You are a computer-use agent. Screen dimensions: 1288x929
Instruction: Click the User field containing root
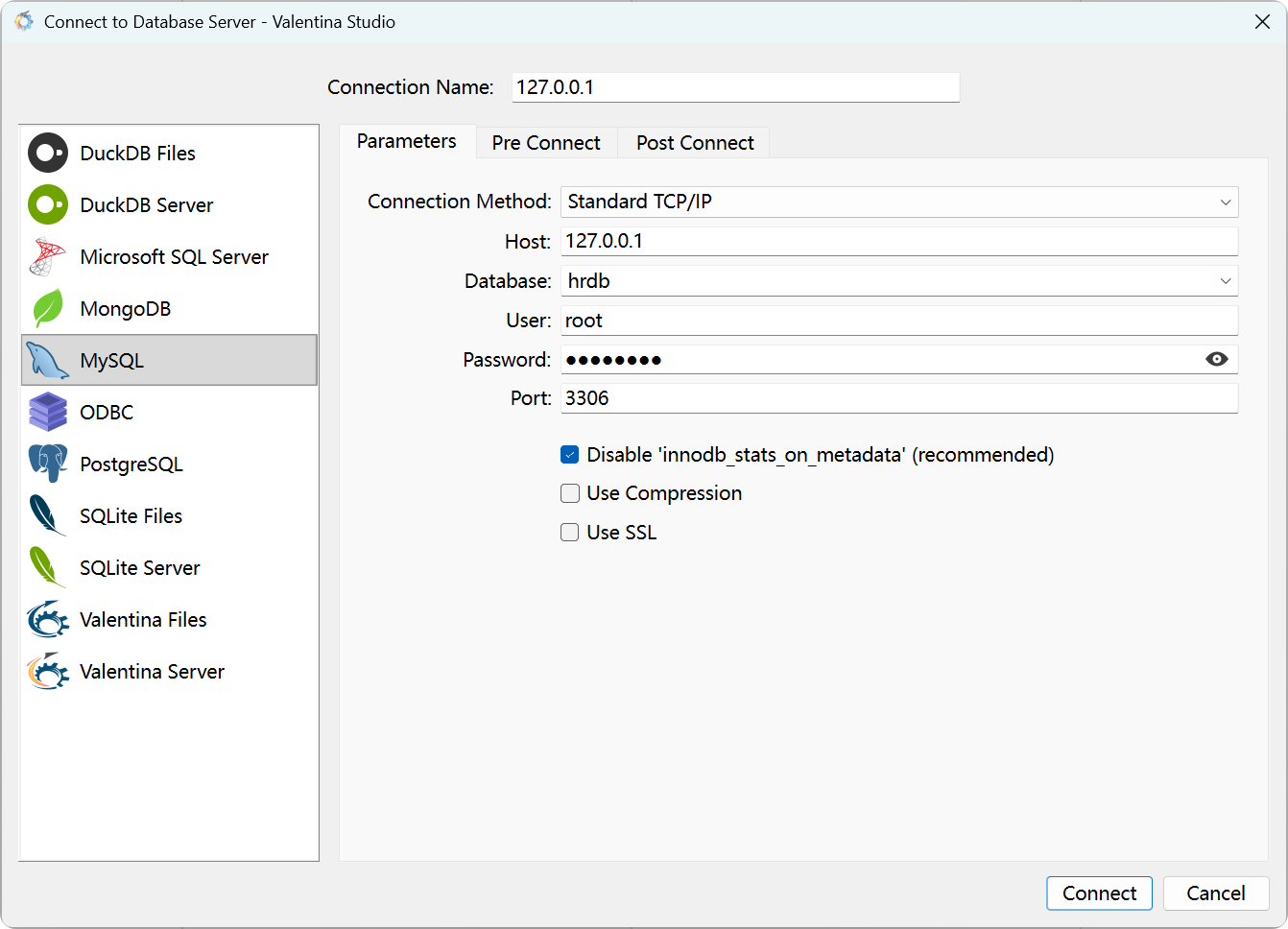[x=899, y=321]
